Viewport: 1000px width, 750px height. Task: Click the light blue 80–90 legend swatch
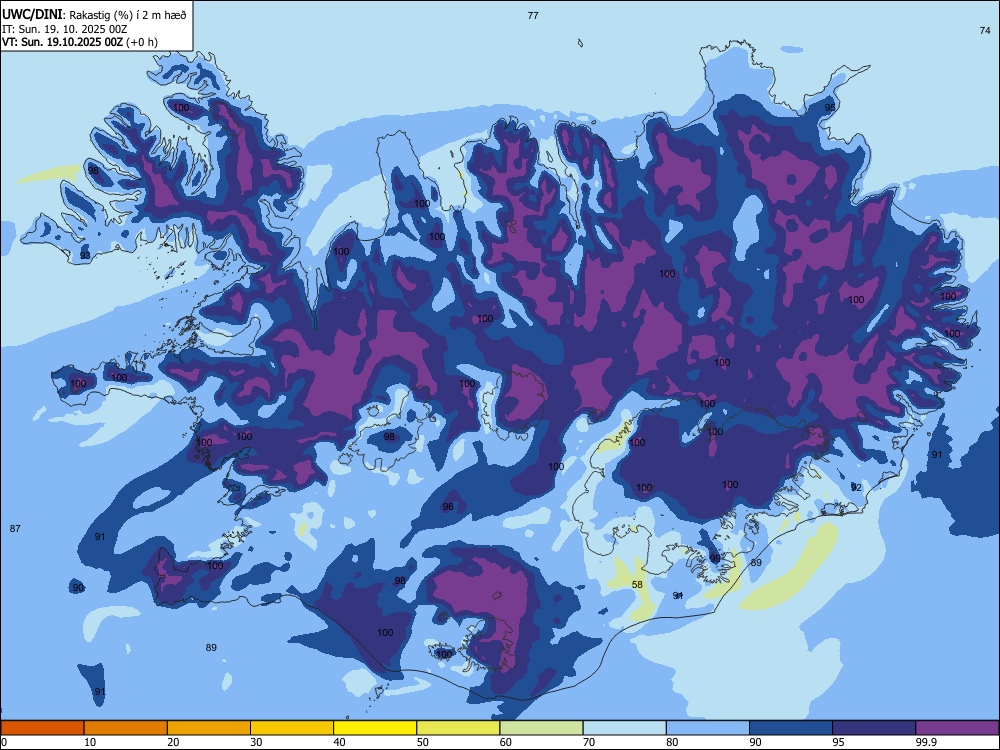708,728
